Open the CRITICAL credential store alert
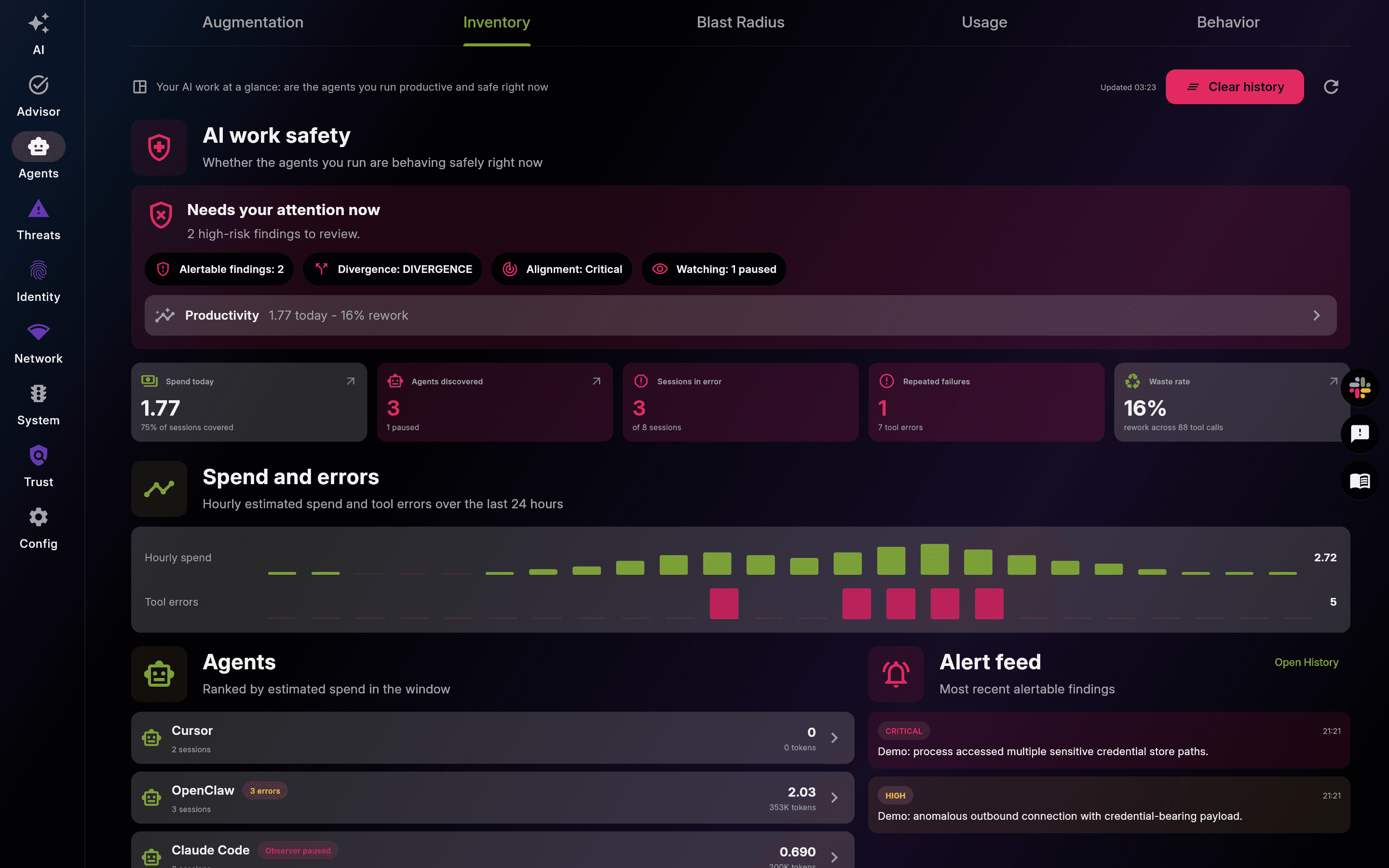This screenshot has height=868, width=1389. (x=1109, y=741)
